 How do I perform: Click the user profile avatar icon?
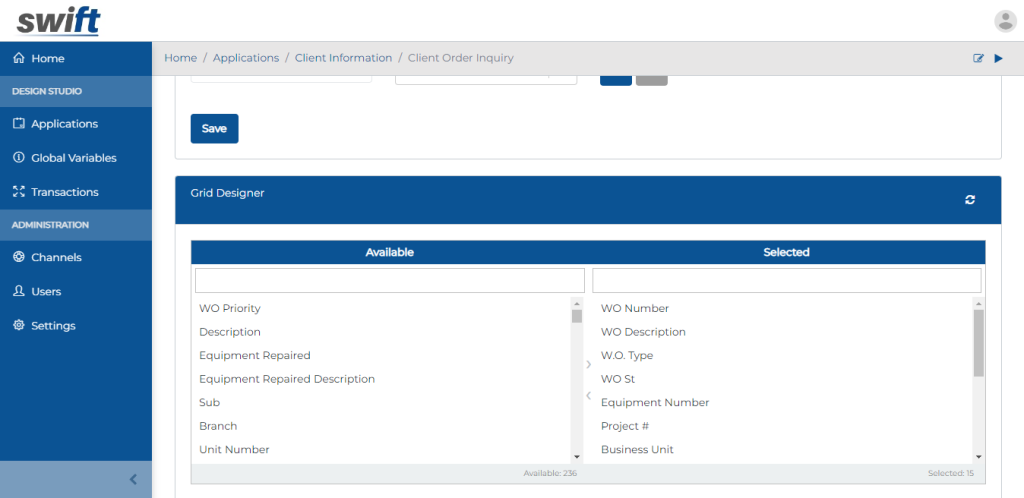[x=1005, y=21]
